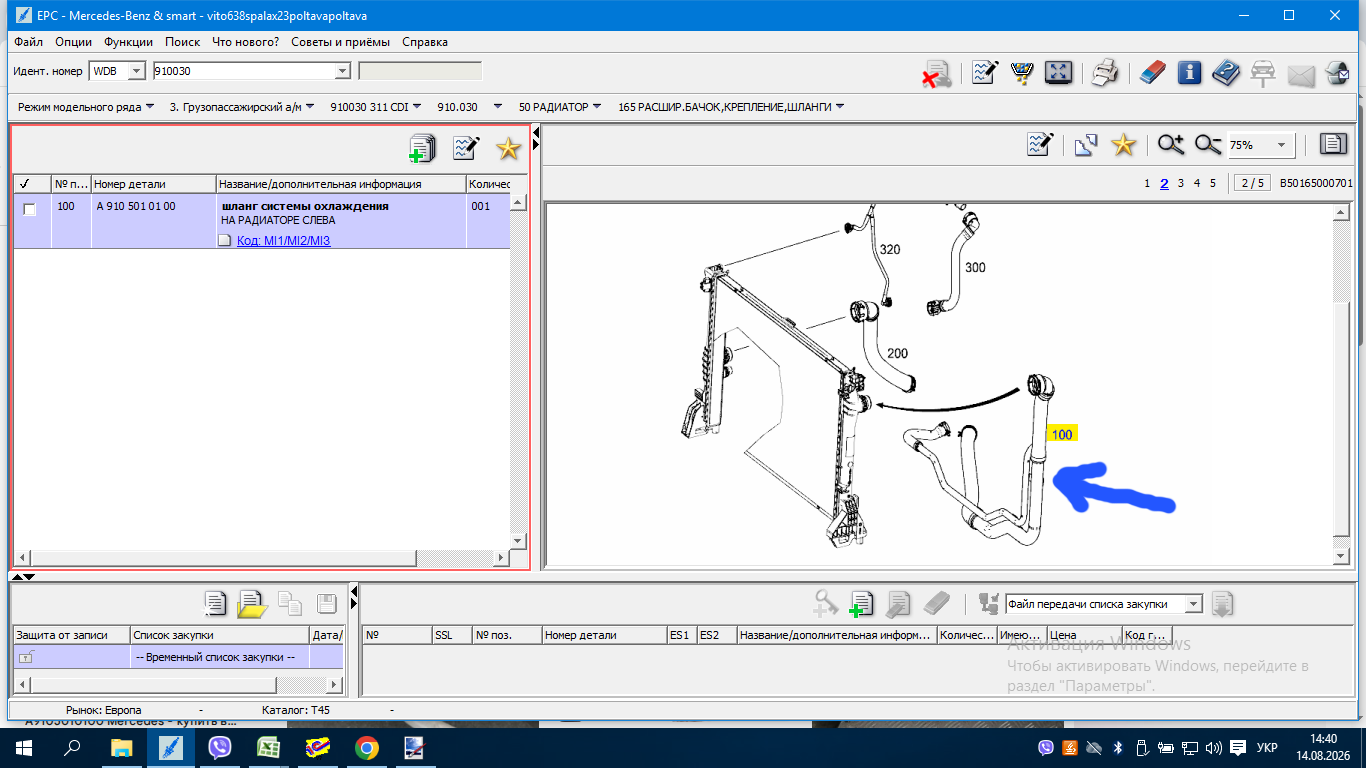
Task: Click the notes icon above parts table
Action: [466, 148]
